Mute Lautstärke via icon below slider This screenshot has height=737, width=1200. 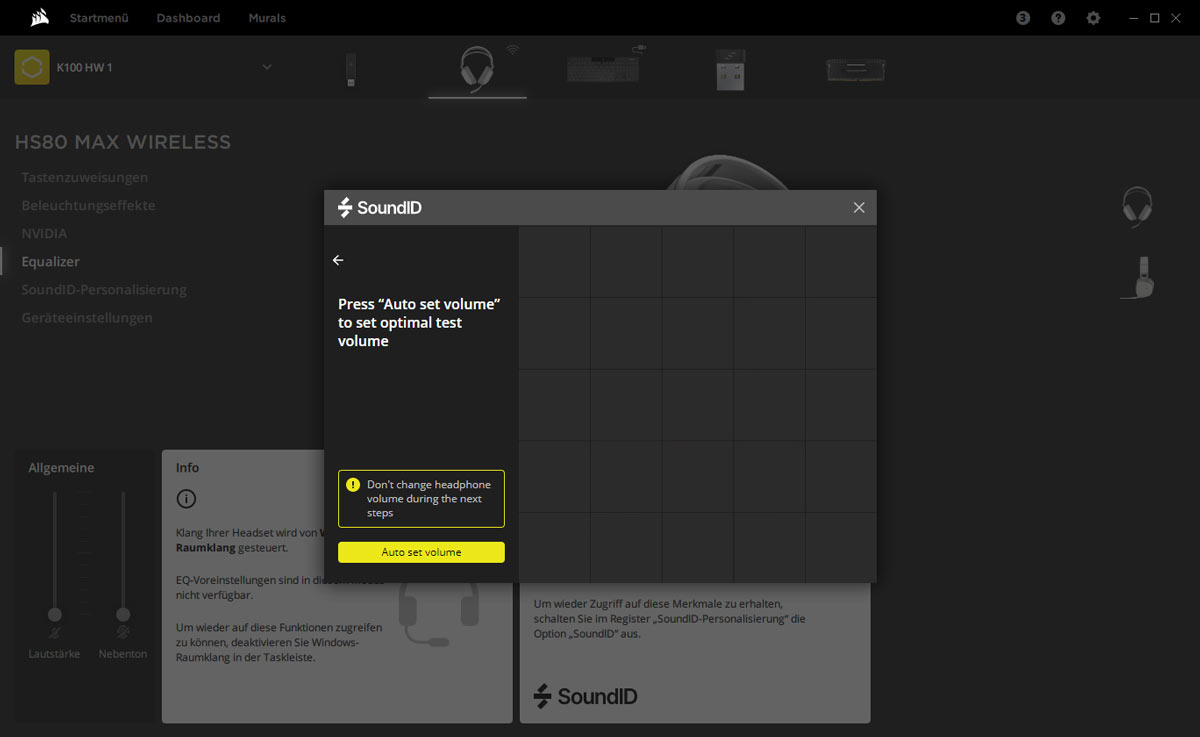tap(55, 633)
